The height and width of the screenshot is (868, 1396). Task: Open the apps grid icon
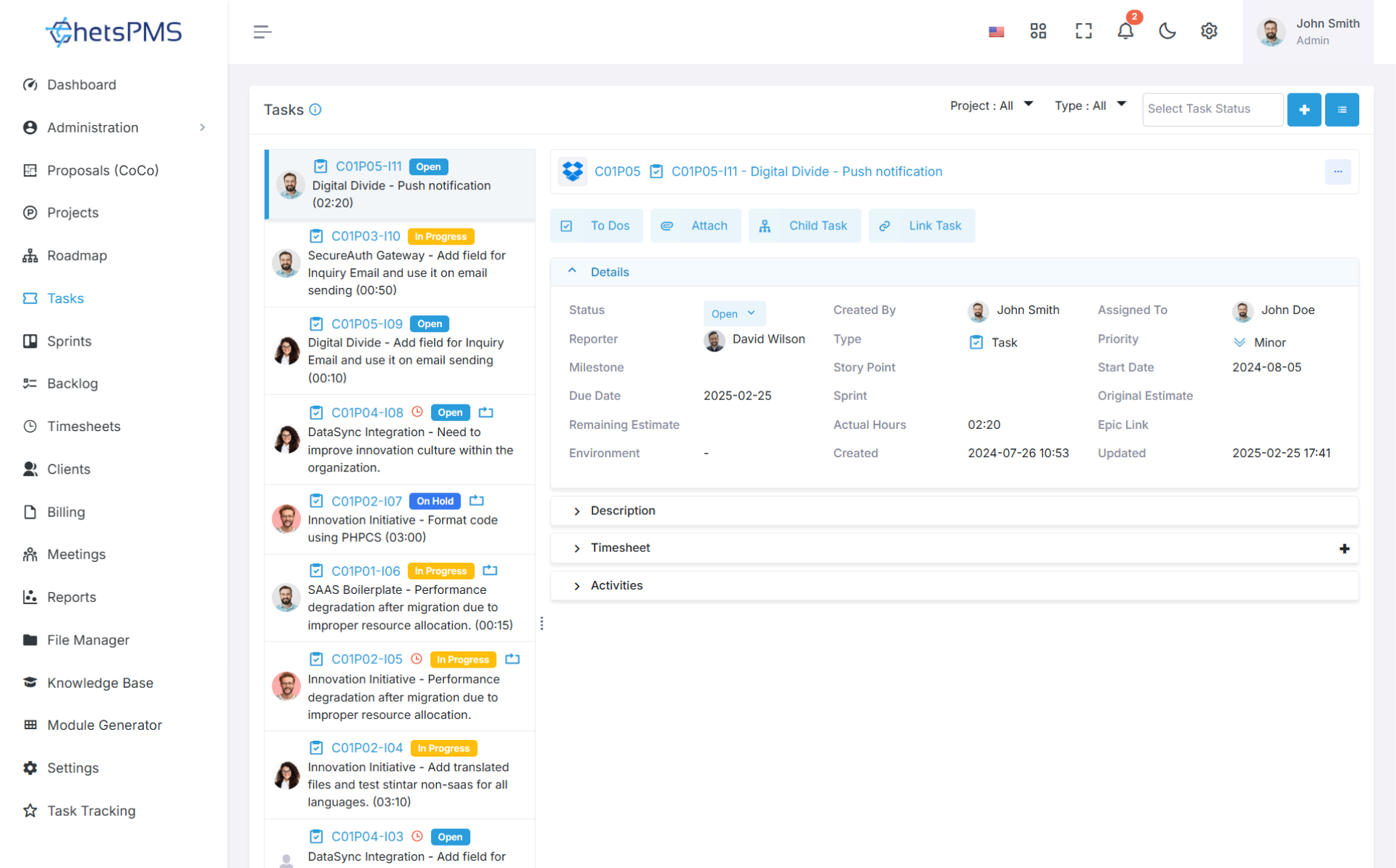pyautogui.click(x=1038, y=31)
